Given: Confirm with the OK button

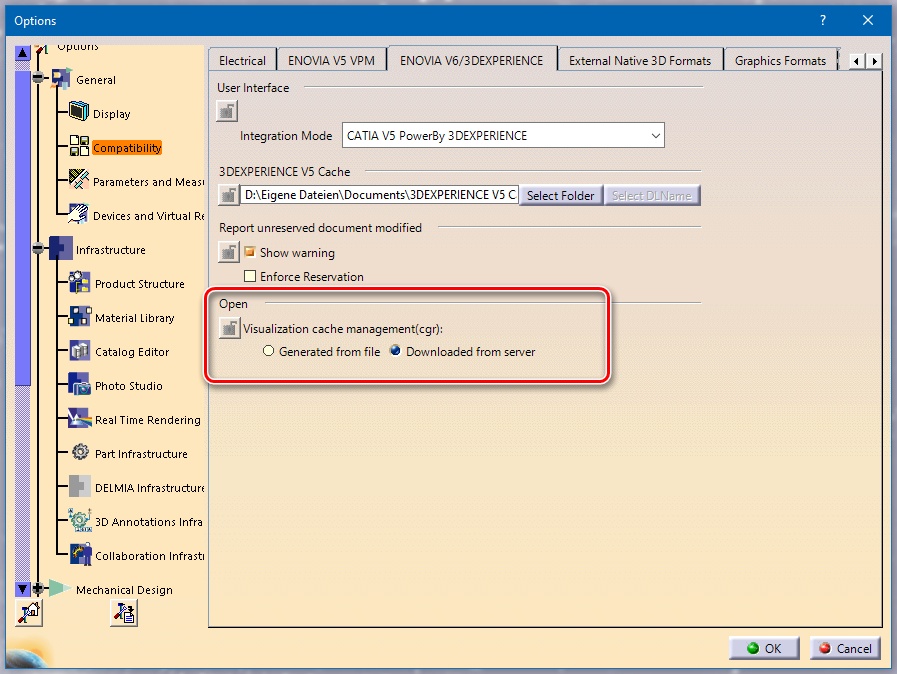Looking at the screenshot, I should 764,648.
